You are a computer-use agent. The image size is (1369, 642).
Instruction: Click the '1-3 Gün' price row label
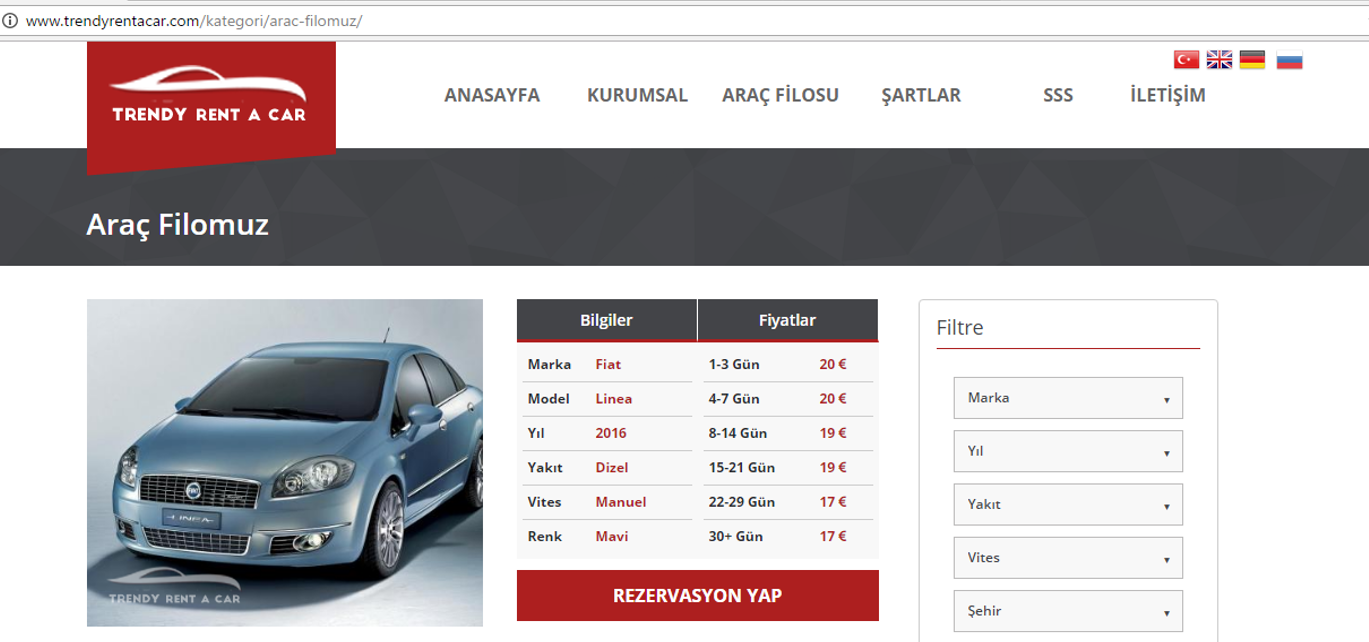tap(734, 365)
